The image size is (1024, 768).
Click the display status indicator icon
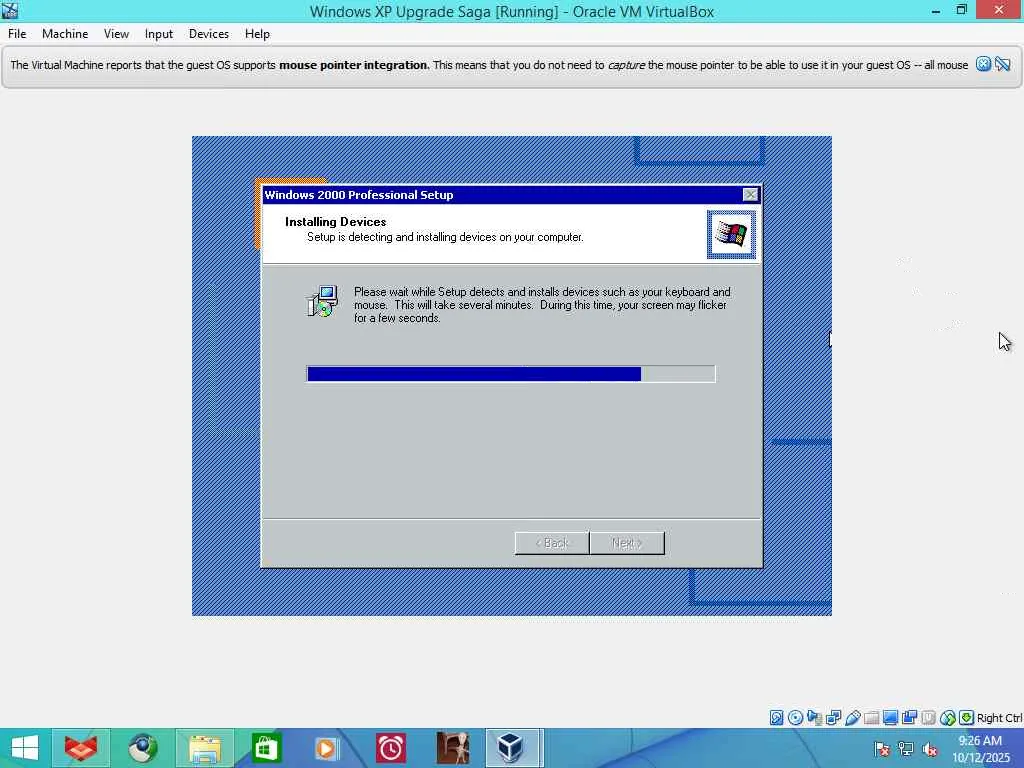890,718
